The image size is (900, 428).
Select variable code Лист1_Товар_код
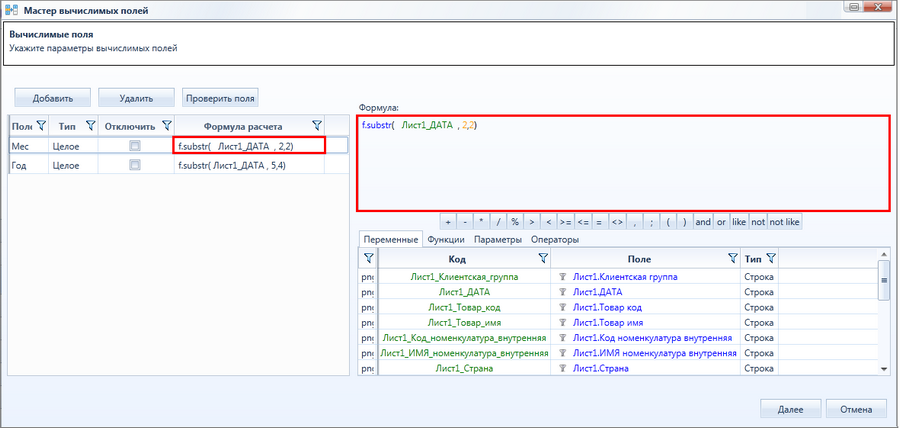point(463,308)
